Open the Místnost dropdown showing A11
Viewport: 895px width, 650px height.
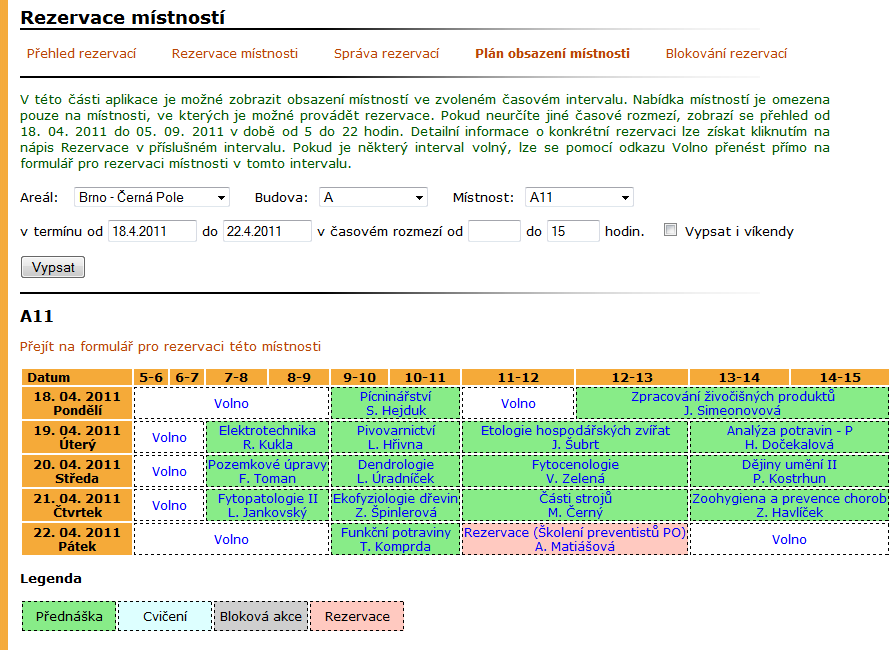click(x=579, y=197)
